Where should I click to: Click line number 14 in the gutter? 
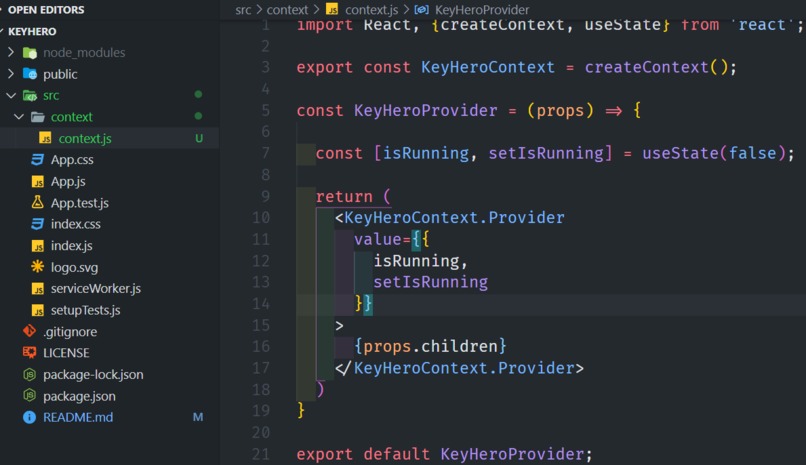261,304
